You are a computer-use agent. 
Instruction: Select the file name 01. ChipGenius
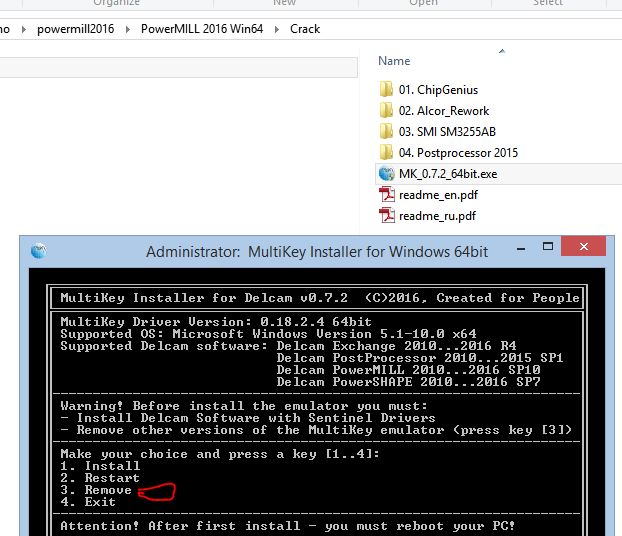(x=438, y=90)
